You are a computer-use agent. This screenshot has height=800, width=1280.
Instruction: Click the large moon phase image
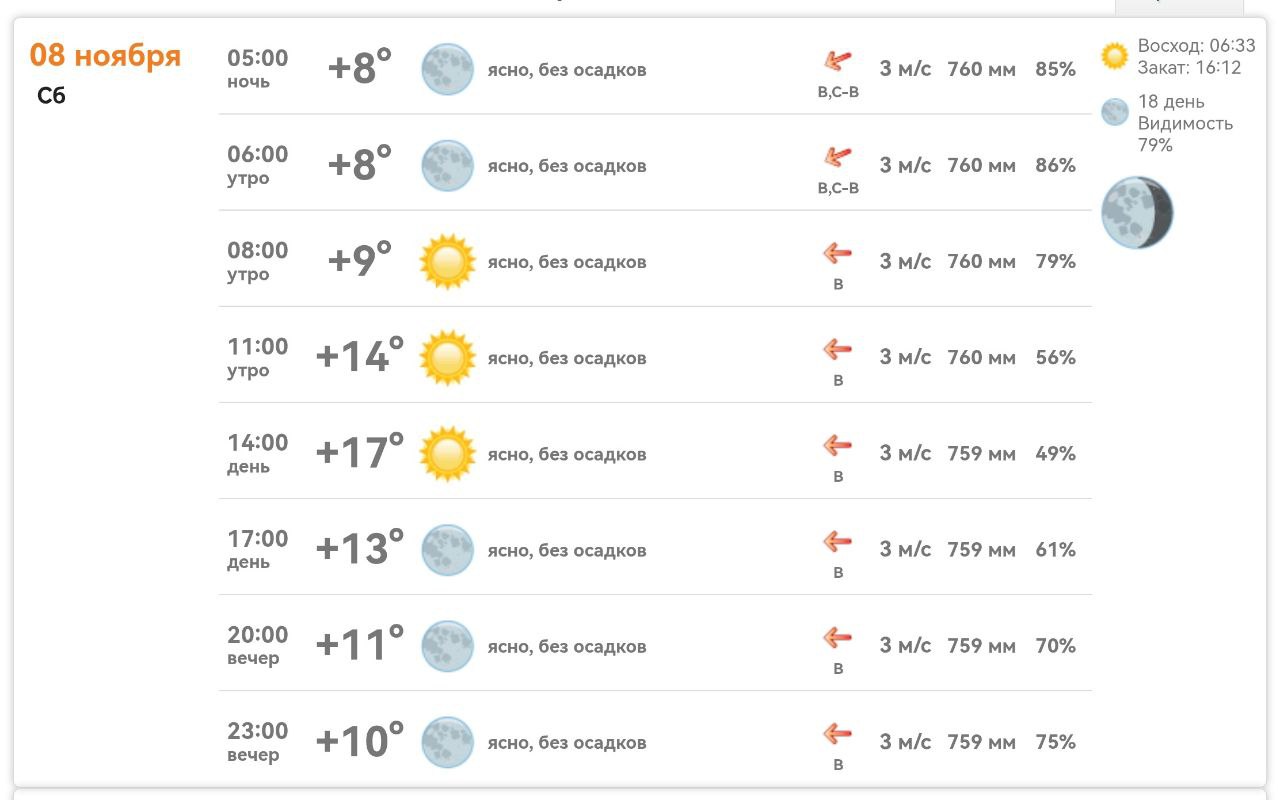click(x=1137, y=213)
